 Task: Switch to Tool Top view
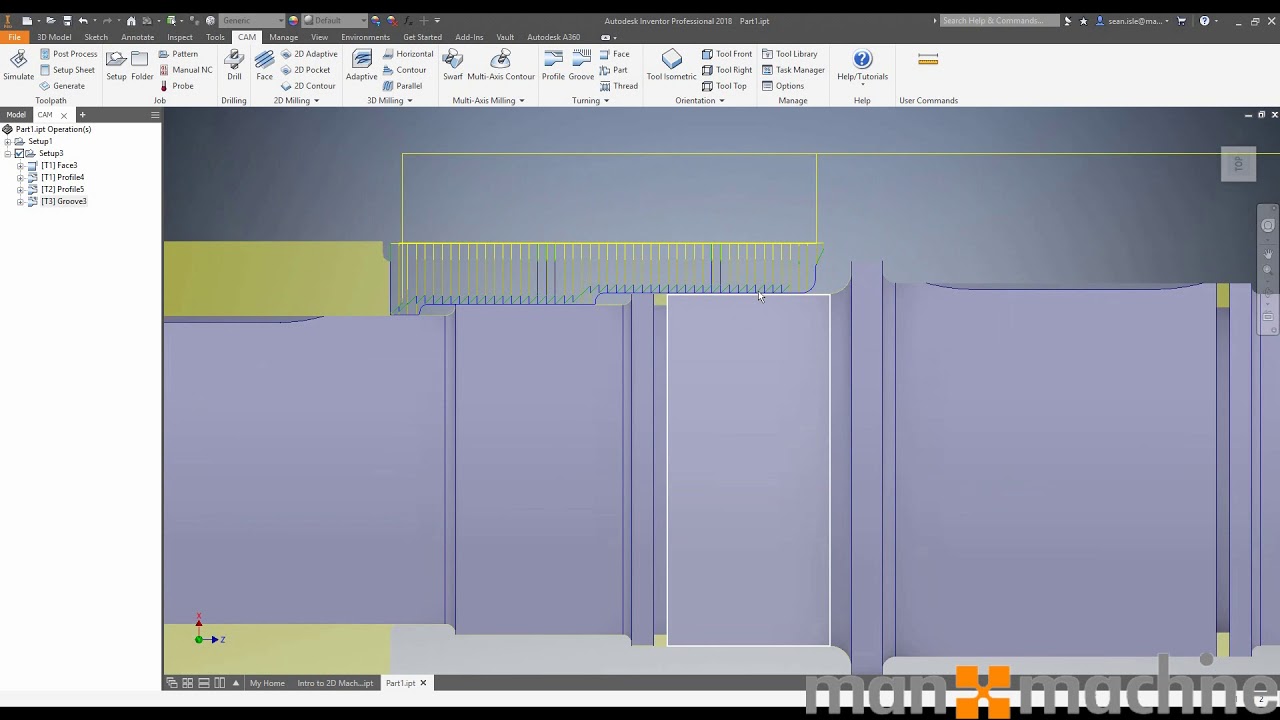pos(725,86)
